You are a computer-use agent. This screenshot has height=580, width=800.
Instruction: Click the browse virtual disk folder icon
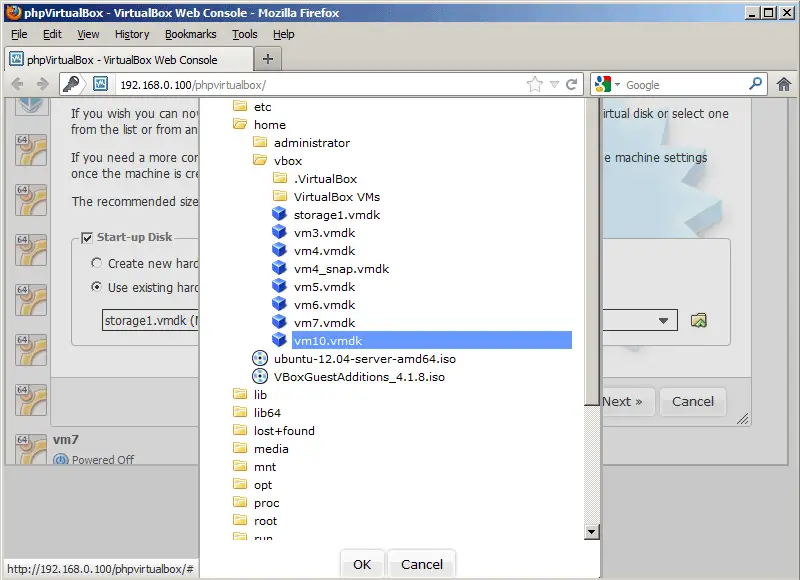pos(698,320)
